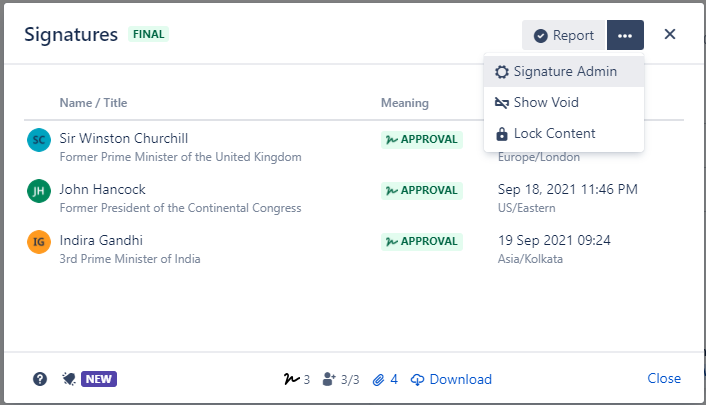This screenshot has width=706, height=405.
Task: Click the help question mark icon
Action: click(40, 379)
